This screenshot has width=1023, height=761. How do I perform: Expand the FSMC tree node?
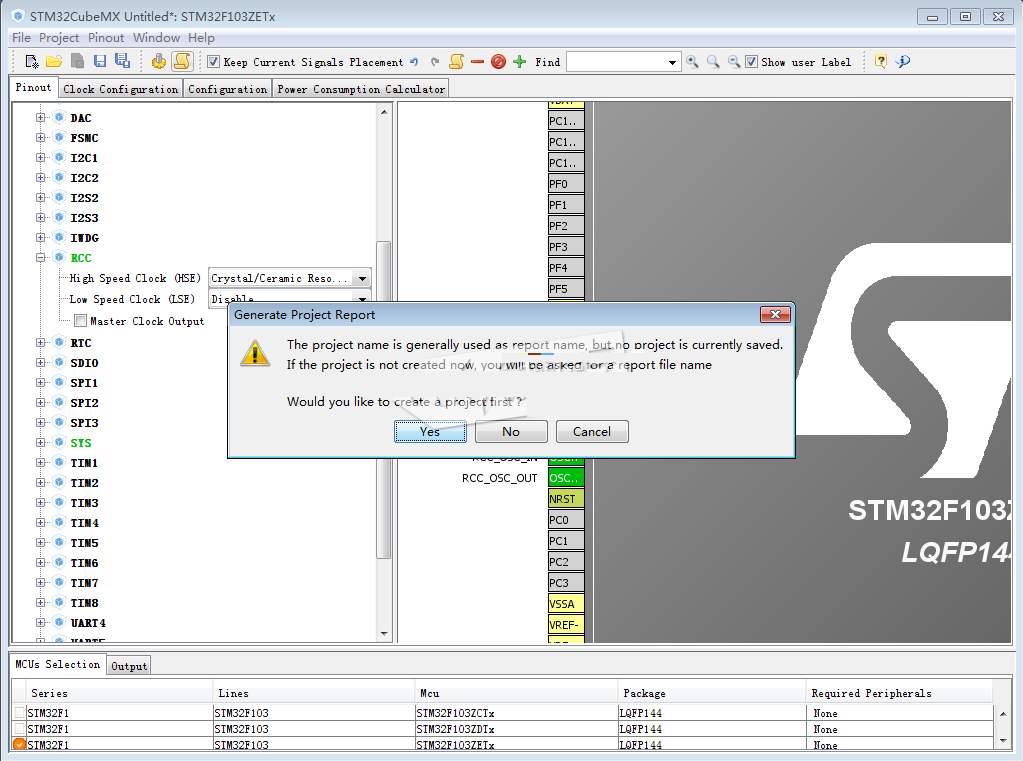coord(40,138)
